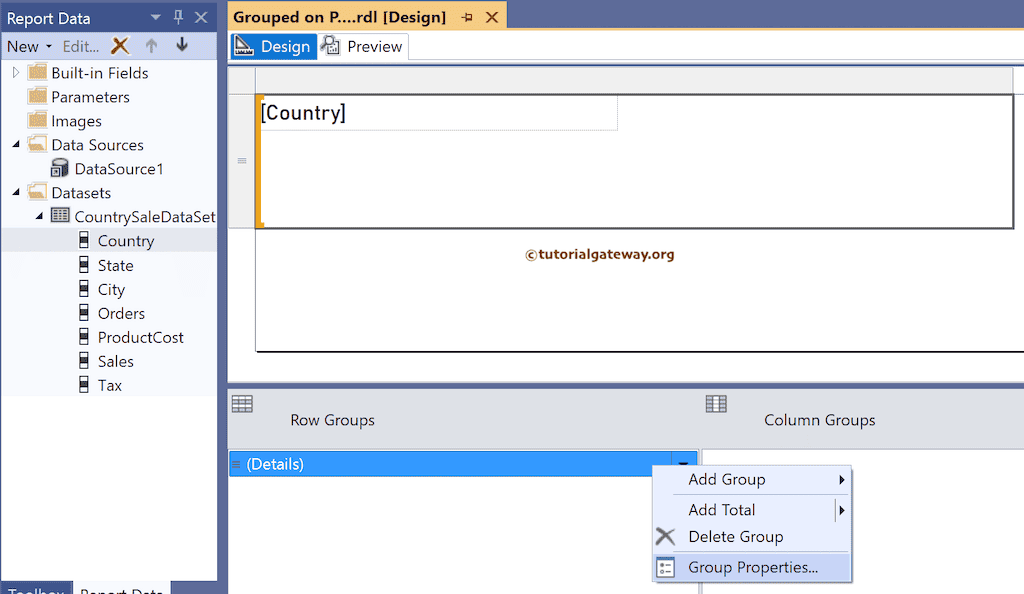Switch to the Preview tab
This screenshot has height=594, width=1024.
[363, 46]
